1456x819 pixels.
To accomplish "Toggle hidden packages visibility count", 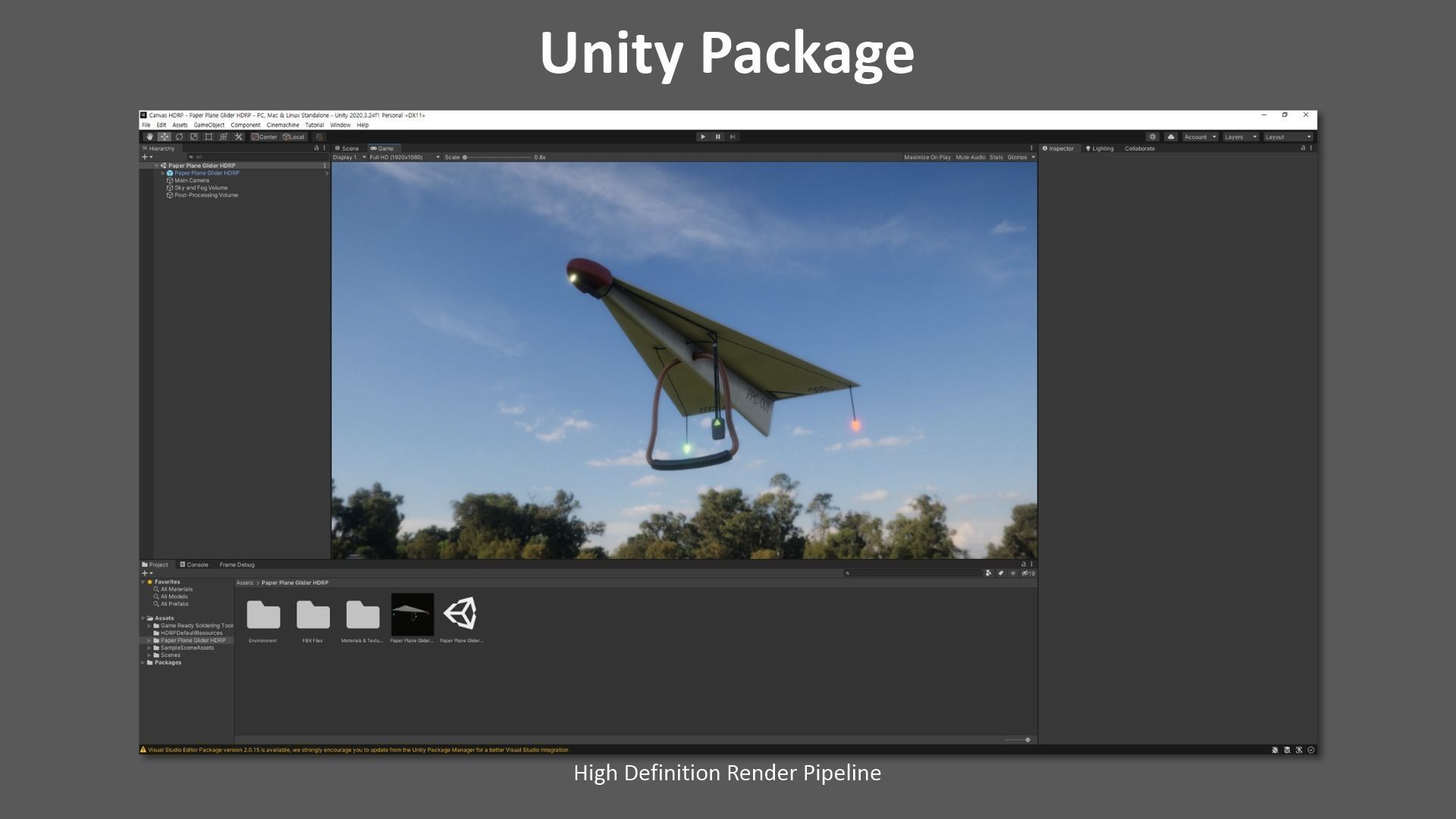I will (1028, 573).
